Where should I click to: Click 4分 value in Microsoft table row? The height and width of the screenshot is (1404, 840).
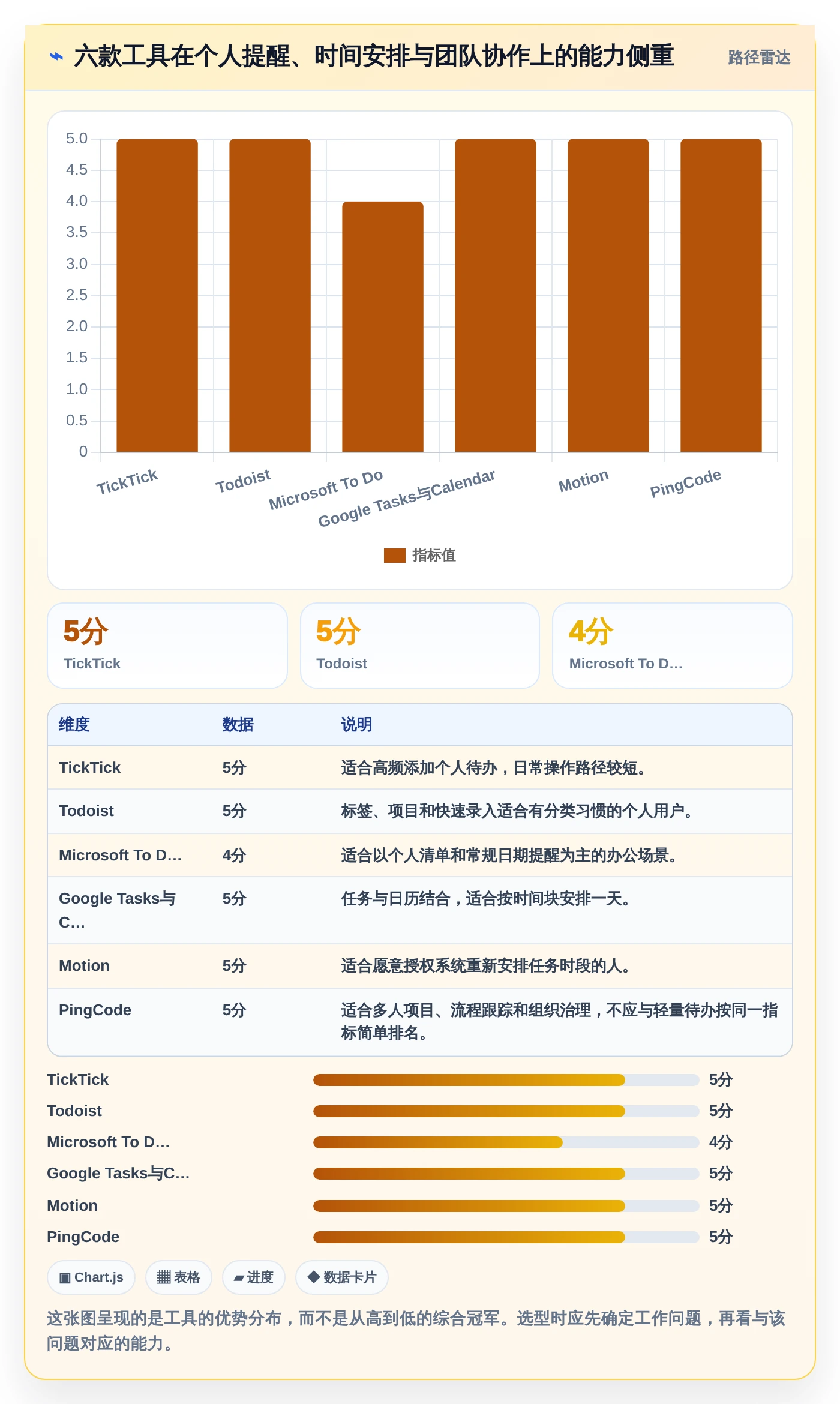click(x=234, y=856)
